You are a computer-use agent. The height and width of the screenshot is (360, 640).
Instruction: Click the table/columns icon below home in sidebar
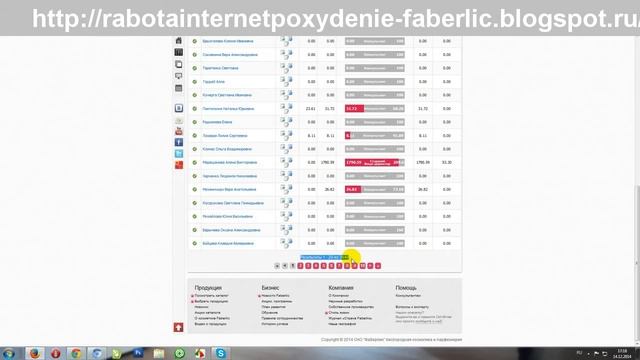click(178, 52)
